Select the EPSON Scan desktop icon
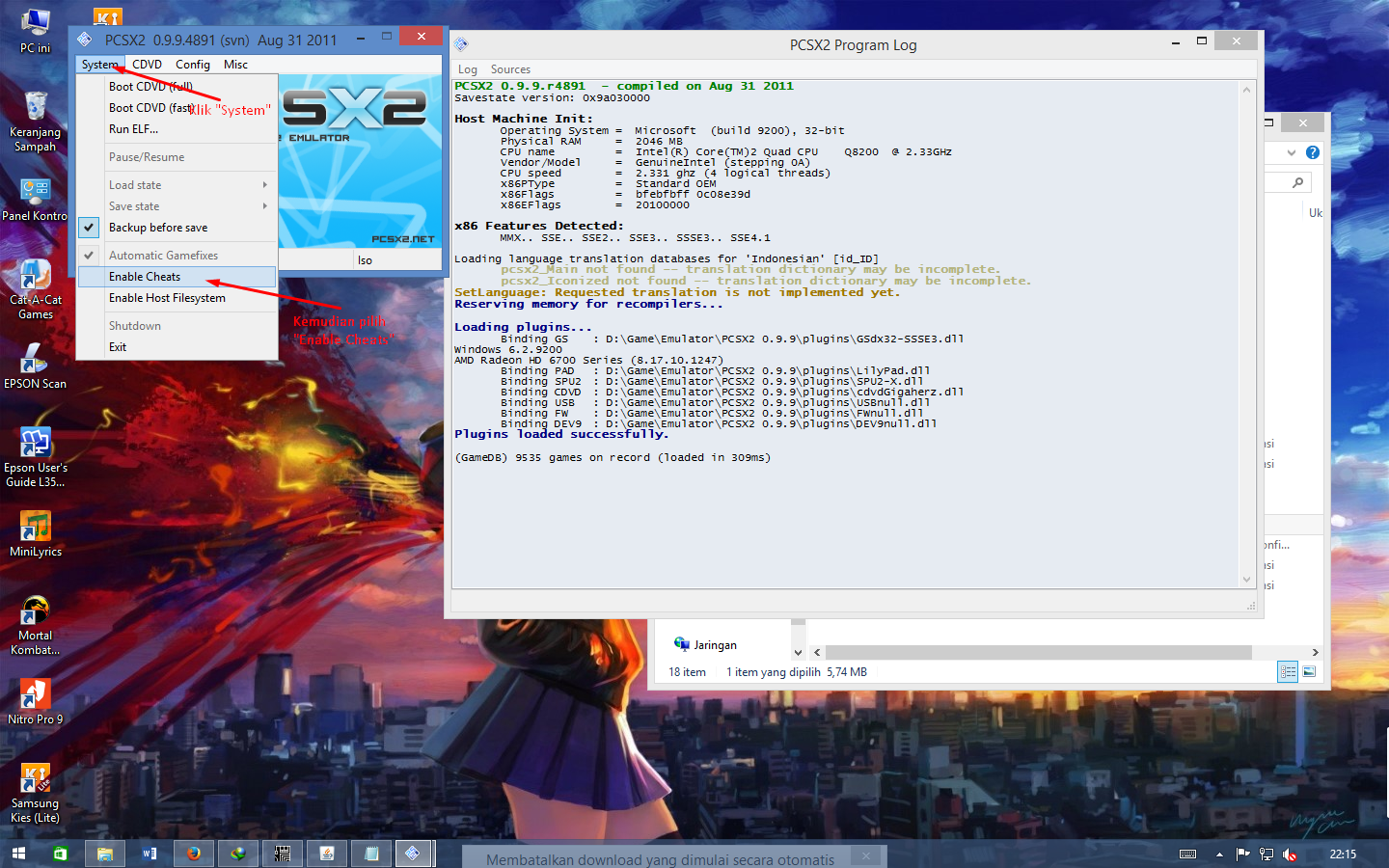Viewport: 1389px width, 868px height. [x=36, y=366]
